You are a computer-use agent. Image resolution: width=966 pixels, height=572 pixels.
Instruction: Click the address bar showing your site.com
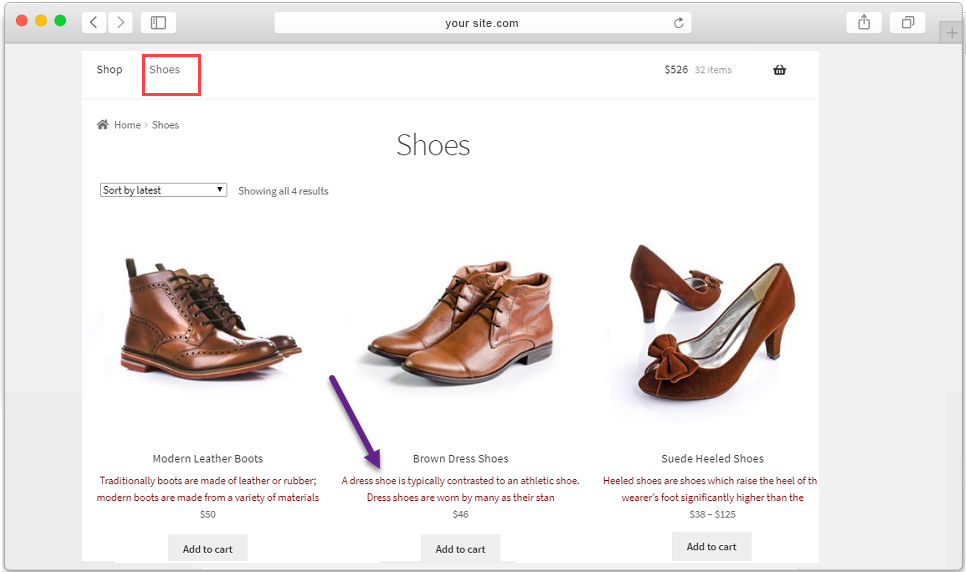482,23
